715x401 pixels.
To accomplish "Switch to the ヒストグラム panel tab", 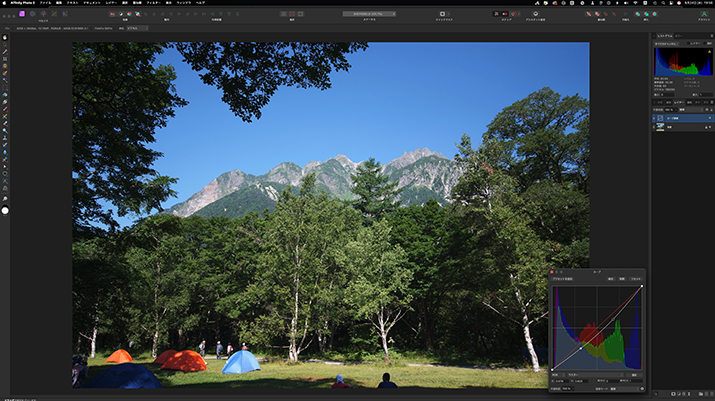I will 664,36.
